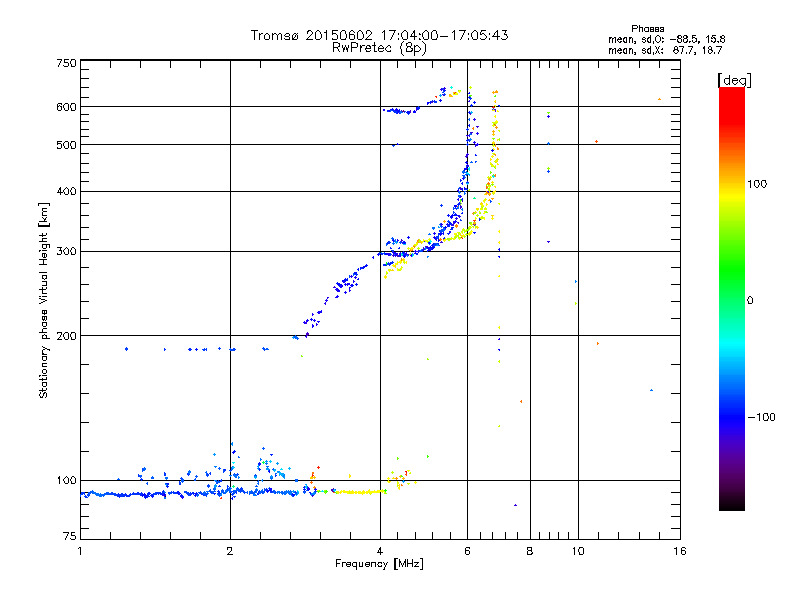
Task: Click the y-axis tick label "75"
Action: (x=70, y=536)
